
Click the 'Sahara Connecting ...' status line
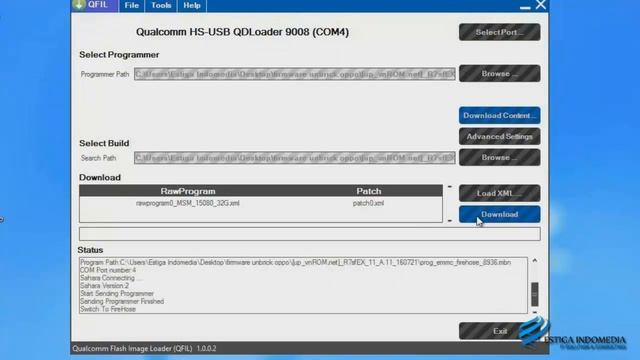(111, 278)
